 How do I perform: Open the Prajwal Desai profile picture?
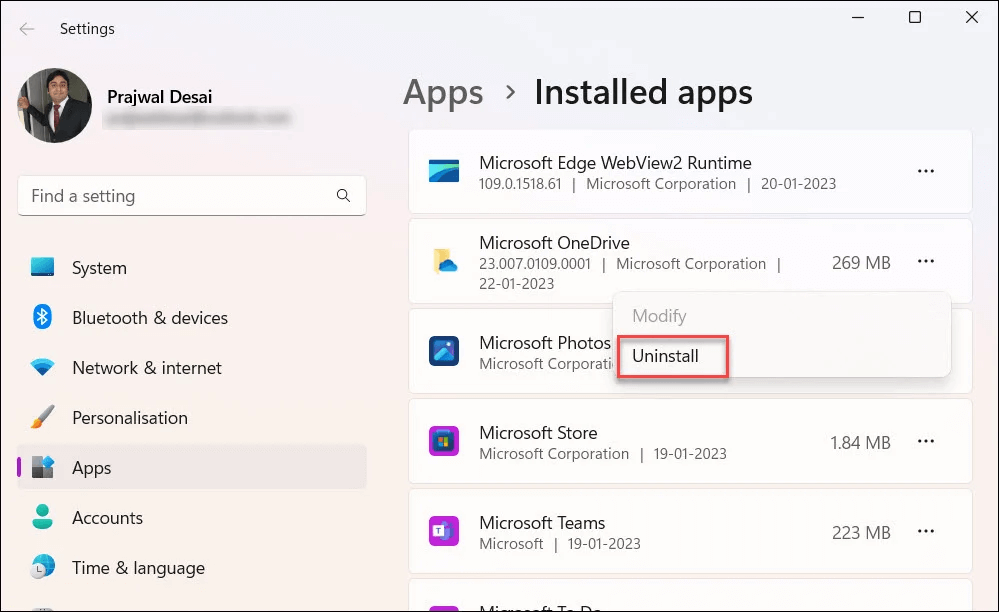point(55,106)
